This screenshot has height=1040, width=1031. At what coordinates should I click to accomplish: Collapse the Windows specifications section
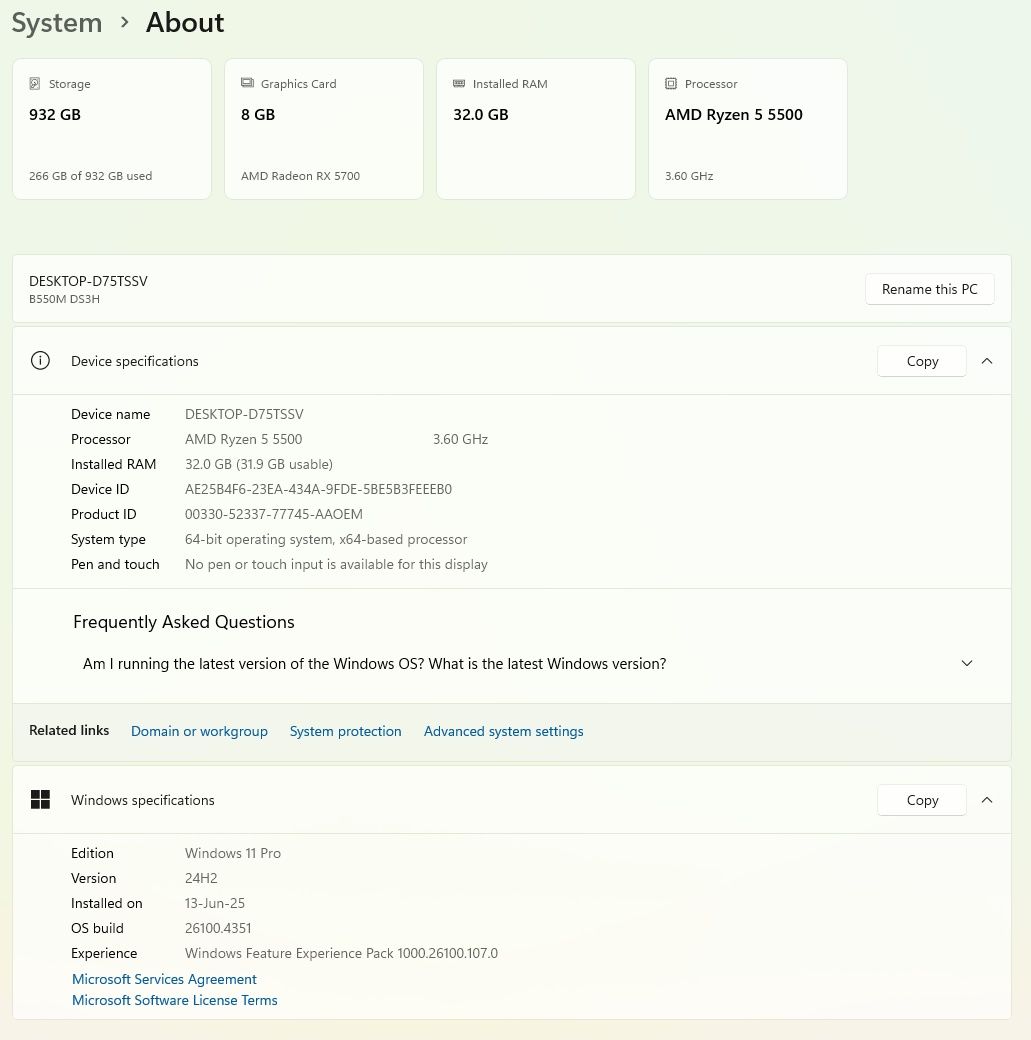(x=987, y=800)
